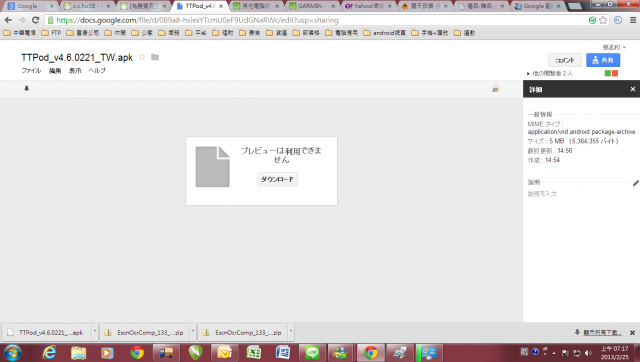The height and width of the screenshot is (362, 640).
Task: Expand the 他の閲覧者 2人 viewers list
Action: [x=550, y=73]
